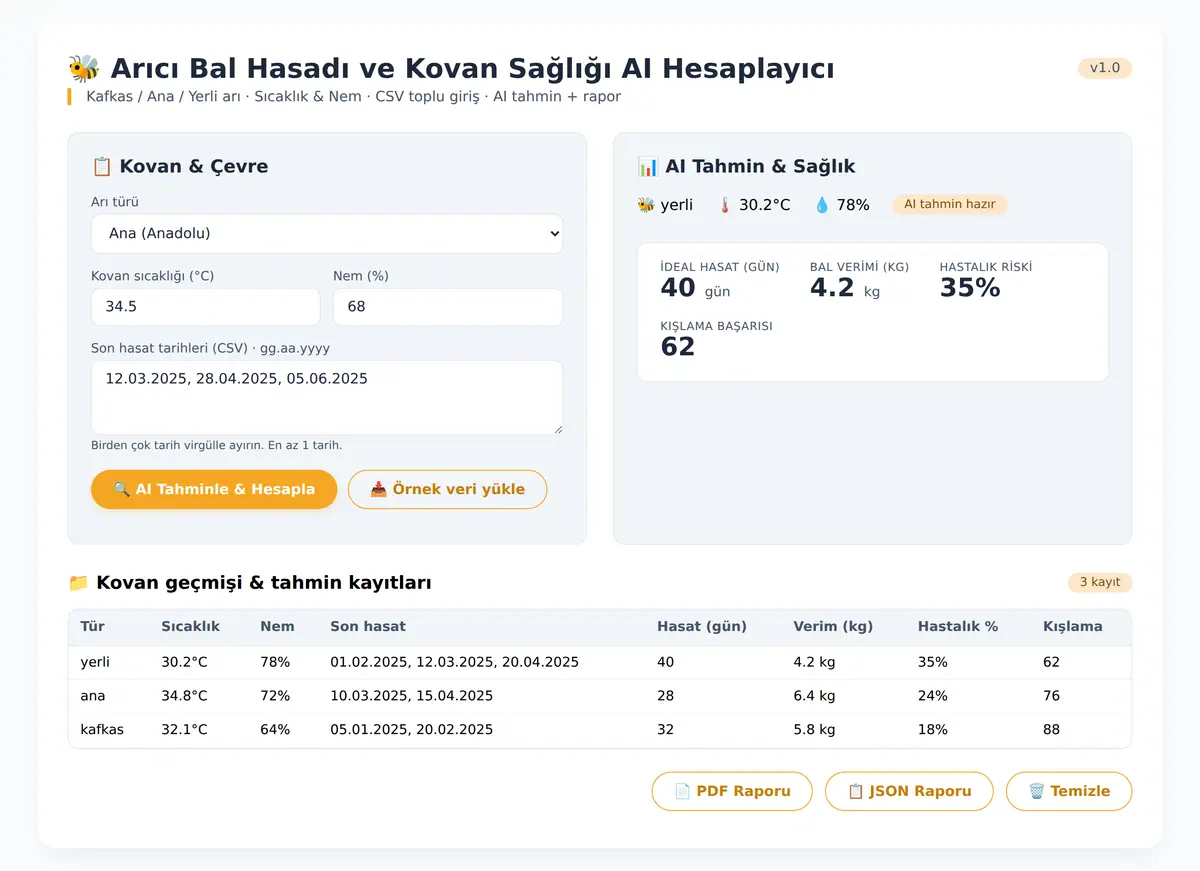Click the v1.0 version badge
This screenshot has height=871, width=1200.
(x=1105, y=68)
